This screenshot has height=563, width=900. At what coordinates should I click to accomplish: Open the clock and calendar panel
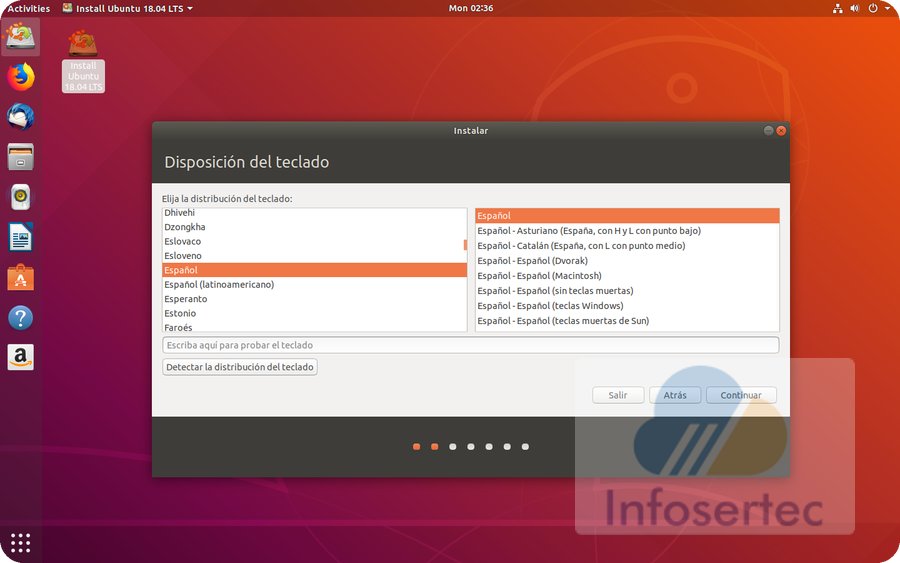tap(471, 8)
